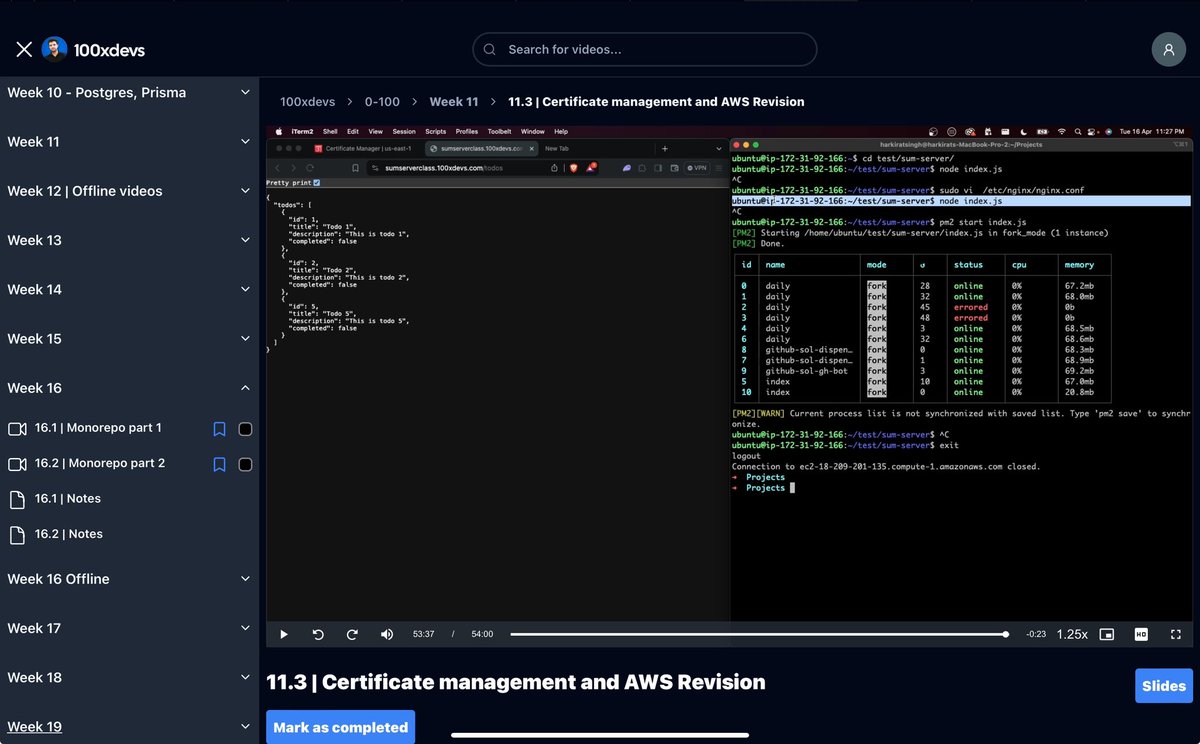Expand the Week 11 section

[x=129, y=142]
